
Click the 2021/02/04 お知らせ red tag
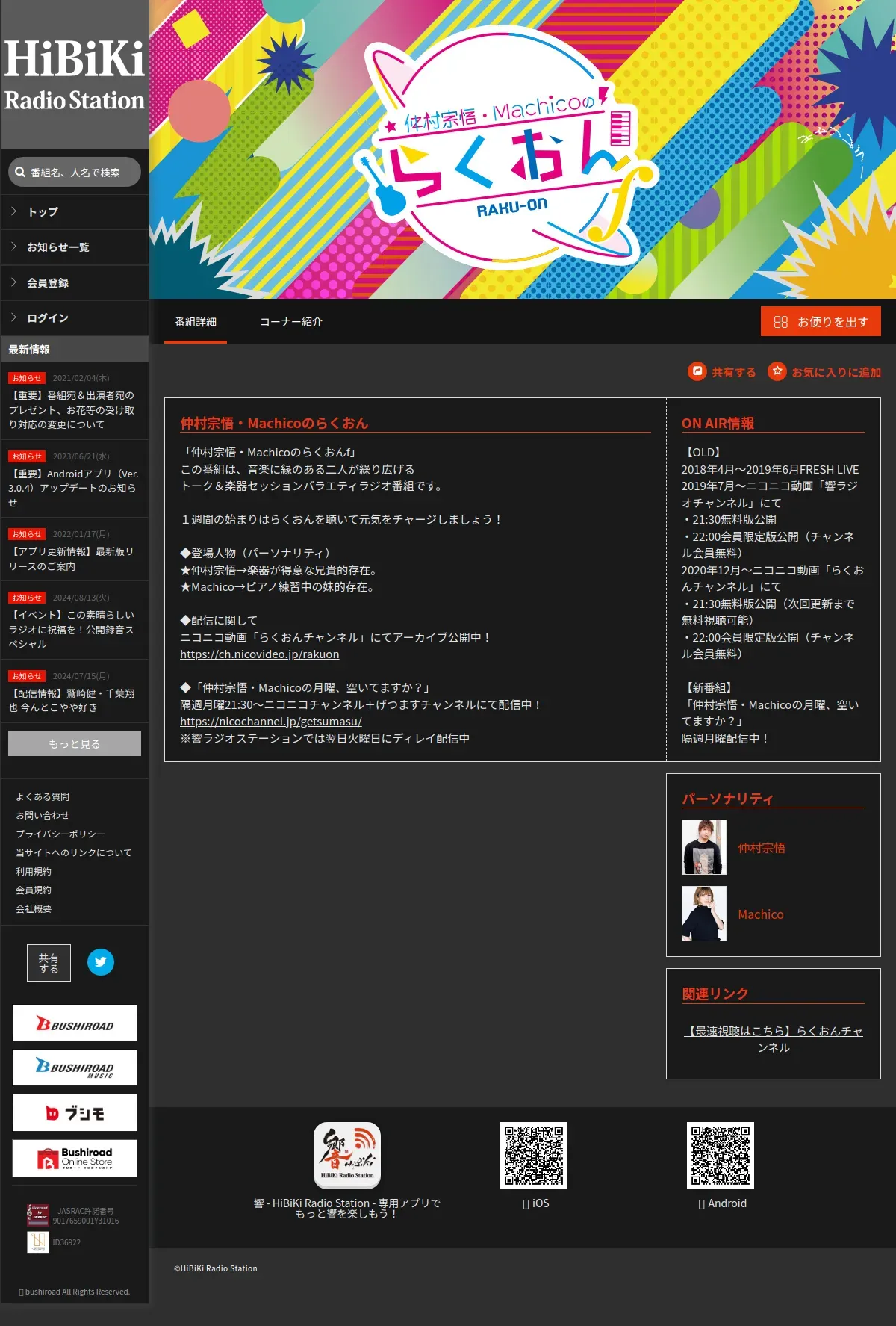[27, 378]
